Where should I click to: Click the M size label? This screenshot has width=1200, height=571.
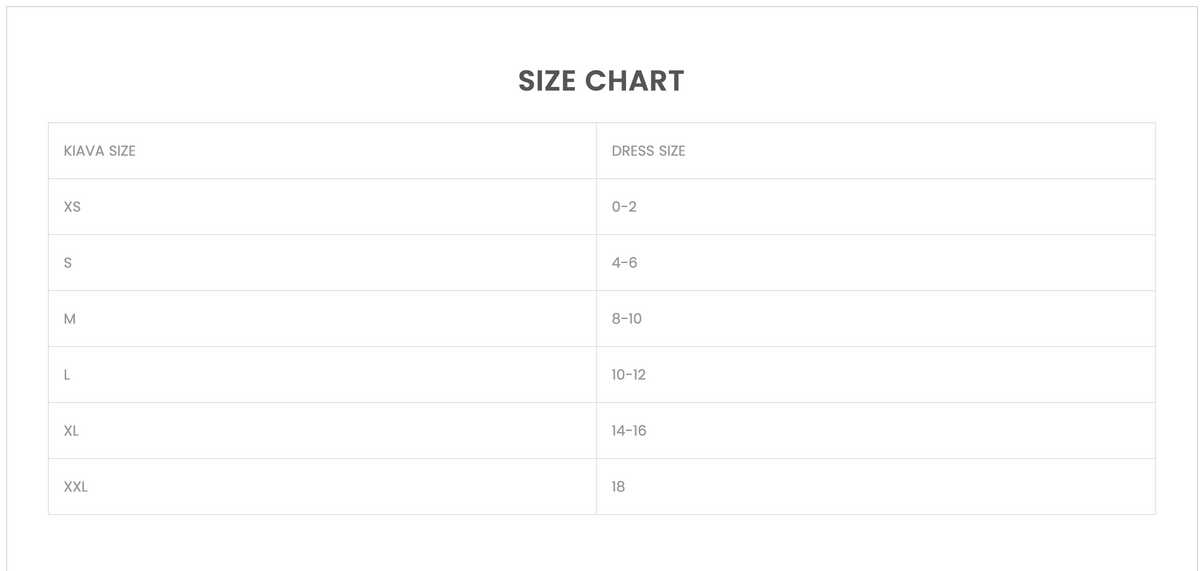pyautogui.click(x=70, y=319)
